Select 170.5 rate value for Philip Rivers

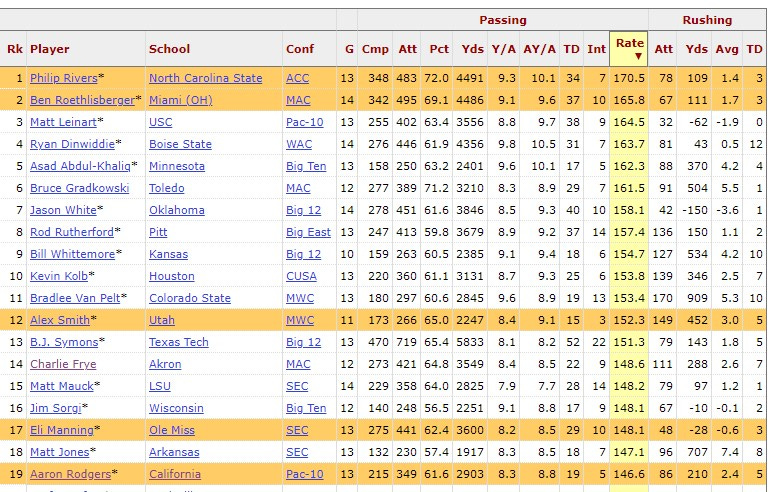coord(629,78)
